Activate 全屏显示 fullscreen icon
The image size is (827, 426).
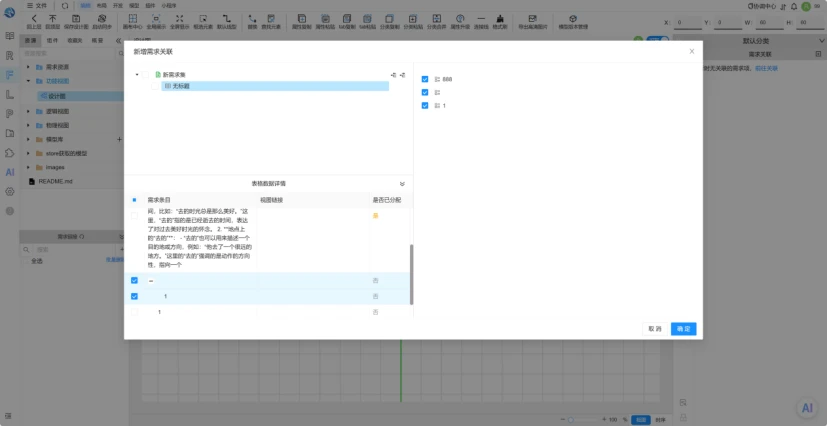pyautogui.click(x=179, y=18)
